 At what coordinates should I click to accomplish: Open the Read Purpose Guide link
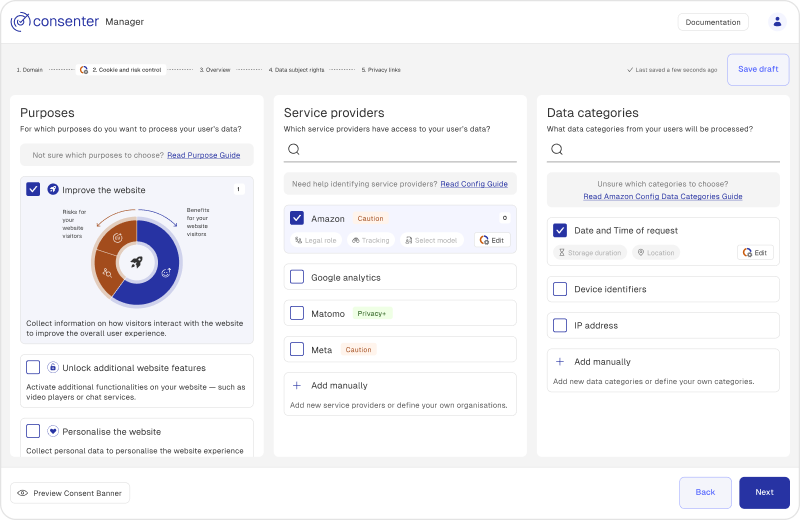coord(204,155)
